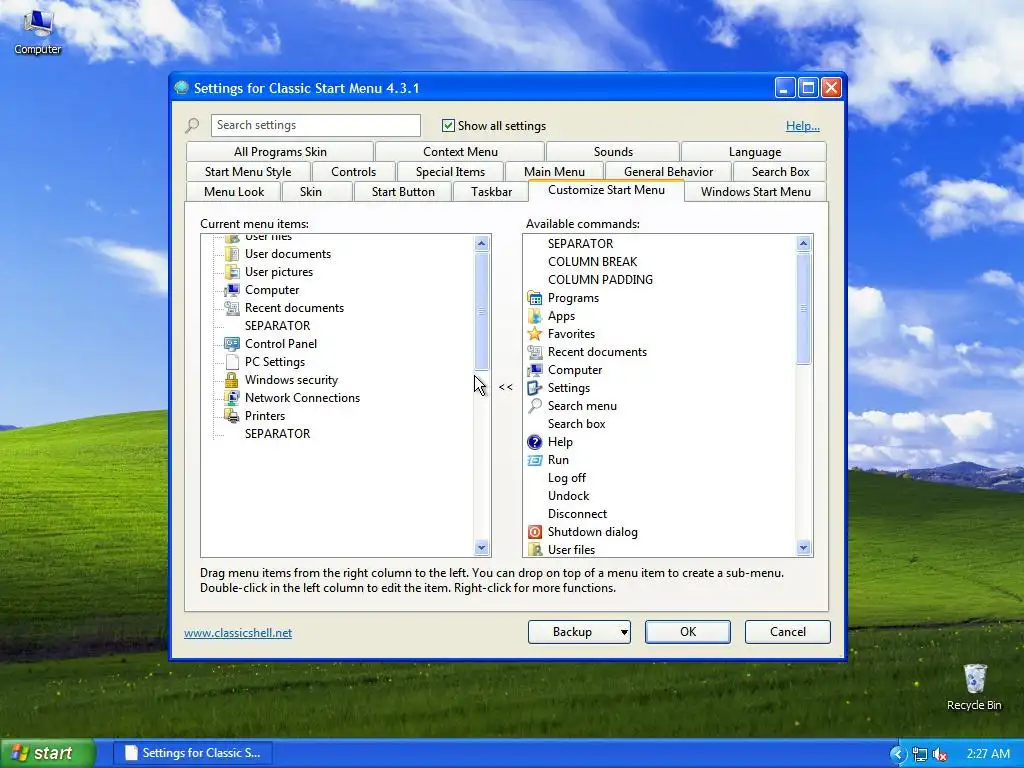The width and height of the screenshot is (1024, 768).
Task: Click the Settings icon in Available commands
Action: click(535, 388)
